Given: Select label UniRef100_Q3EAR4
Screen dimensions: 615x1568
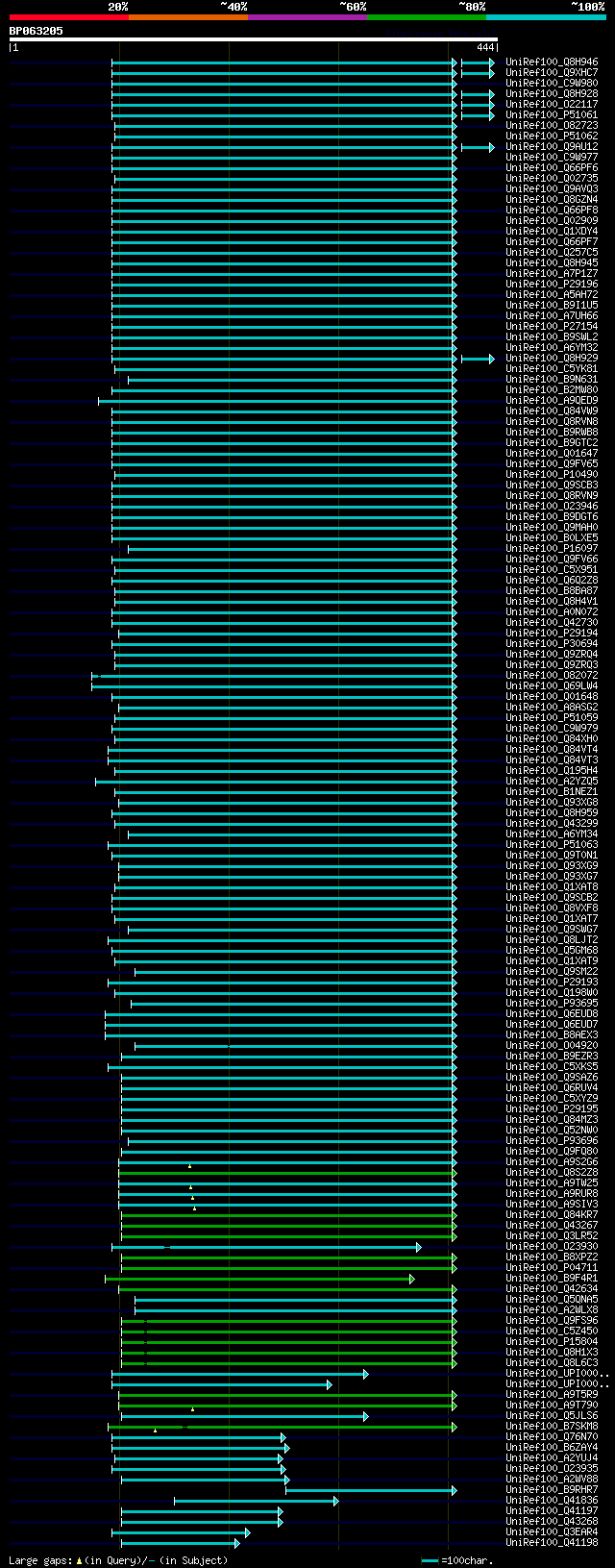Looking at the screenshot, I should (552, 1532).
